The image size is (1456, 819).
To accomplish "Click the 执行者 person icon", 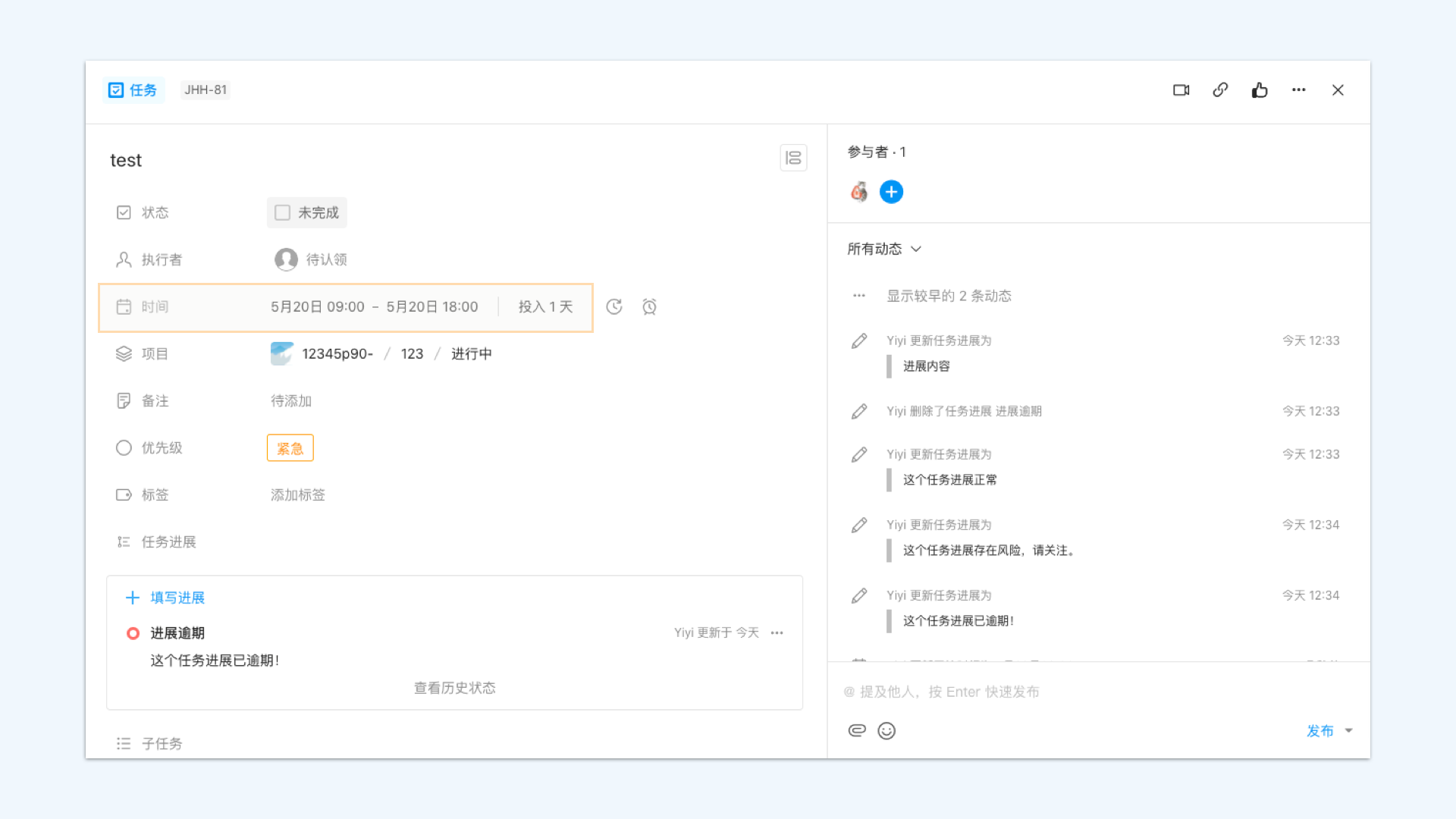I will click(x=124, y=260).
